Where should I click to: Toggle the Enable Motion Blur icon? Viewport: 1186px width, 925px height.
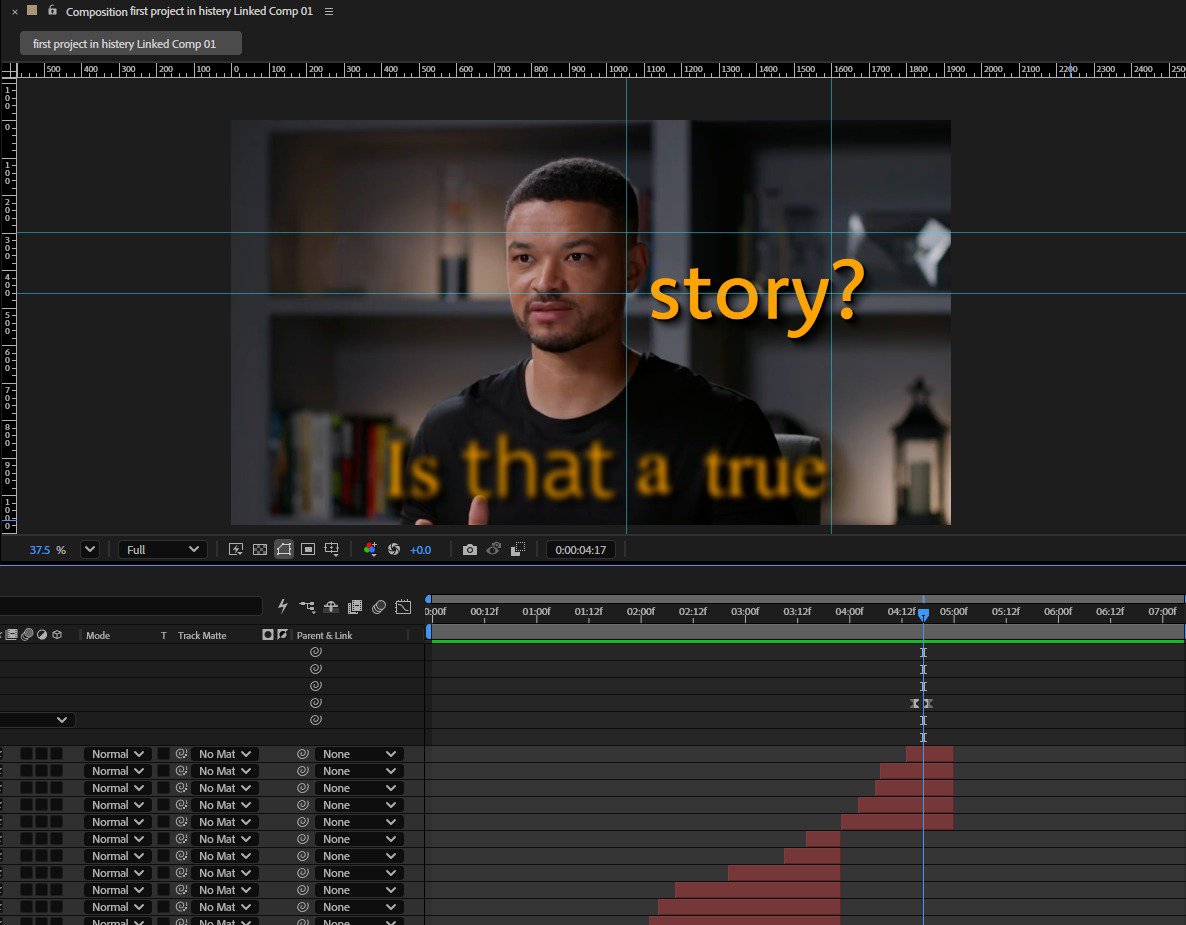click(x=379, y=607)
